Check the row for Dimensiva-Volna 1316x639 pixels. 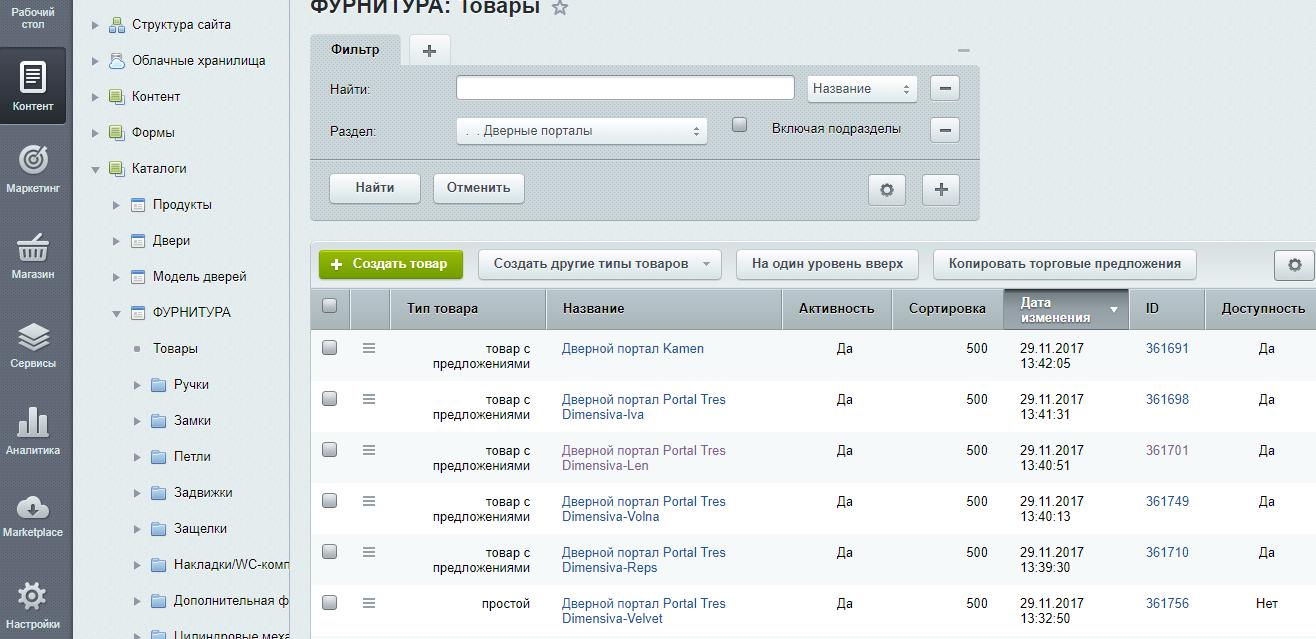click(329, 501)
